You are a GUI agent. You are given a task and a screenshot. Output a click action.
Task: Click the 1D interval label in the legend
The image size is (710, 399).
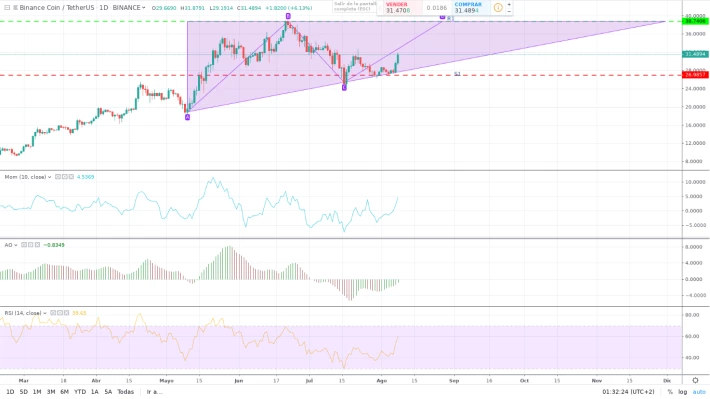[104, 8]
